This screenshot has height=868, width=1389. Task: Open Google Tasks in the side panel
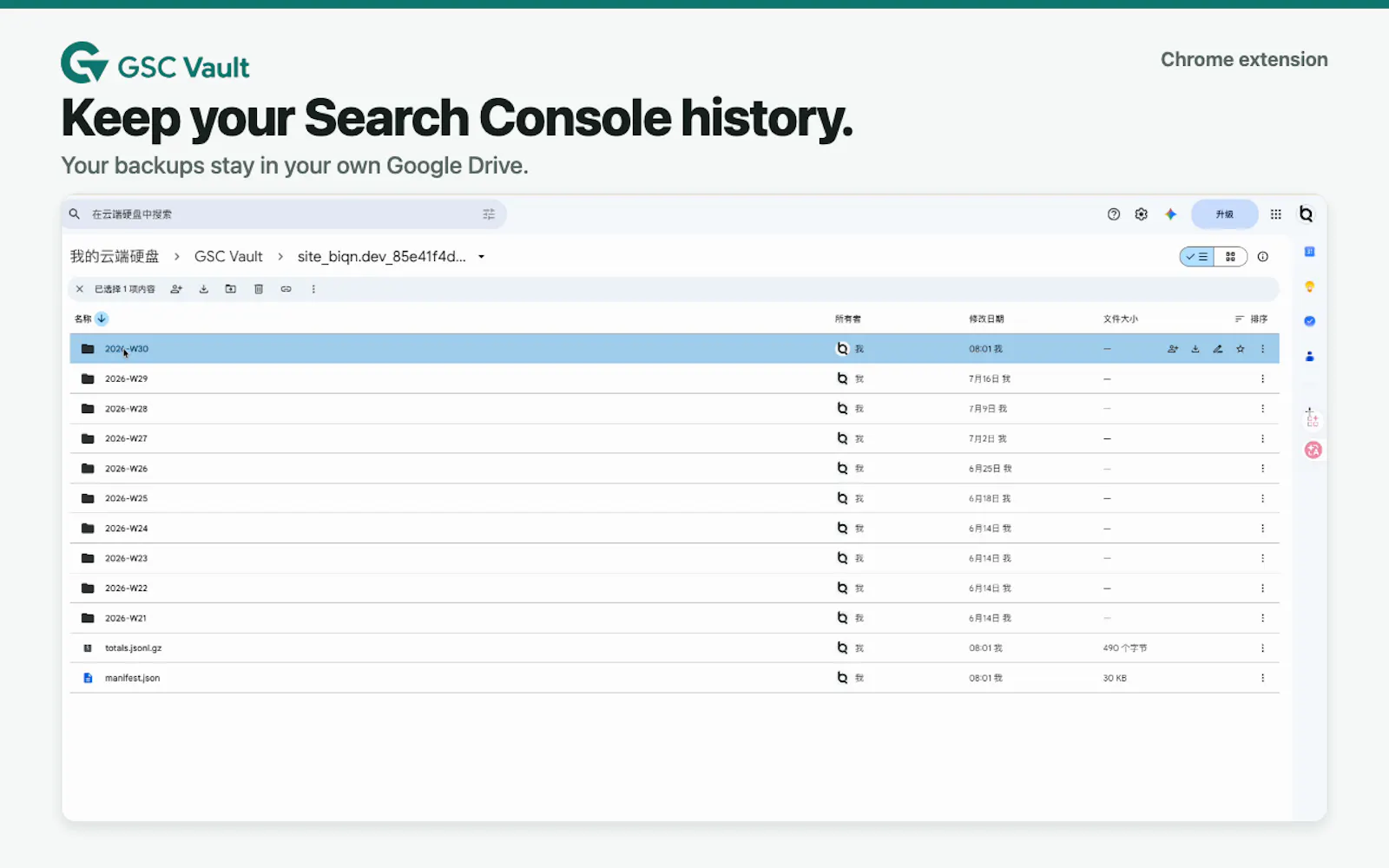1310,321
